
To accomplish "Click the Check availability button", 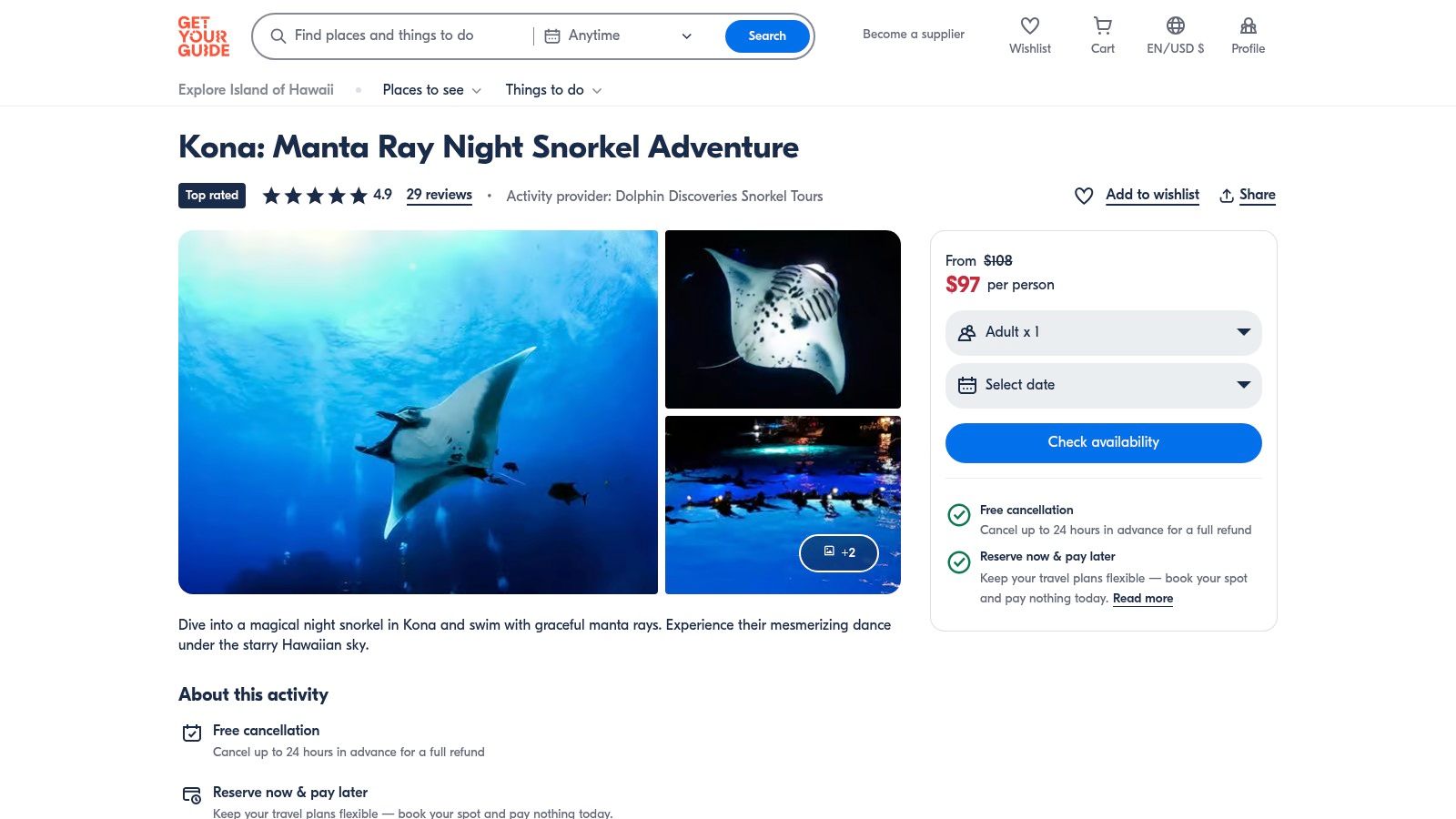I will point(1103,442).
